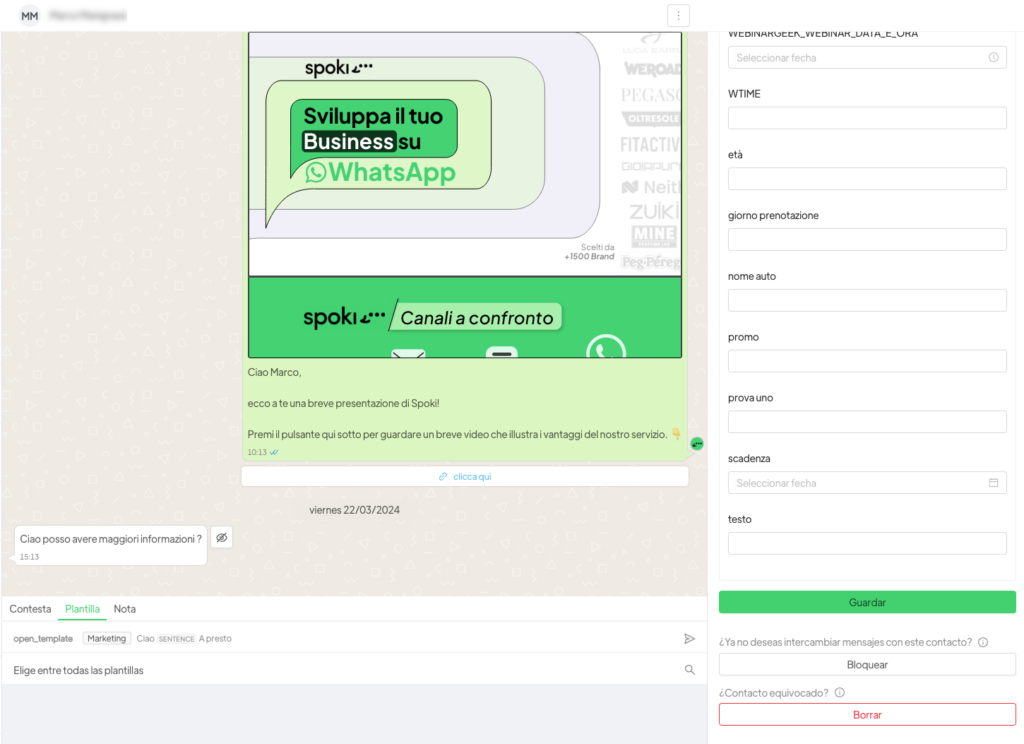Click the MM contact avatar
The height and width of the screenshot is (744, 1024).
pyautogui.click(x=30, y=16)
